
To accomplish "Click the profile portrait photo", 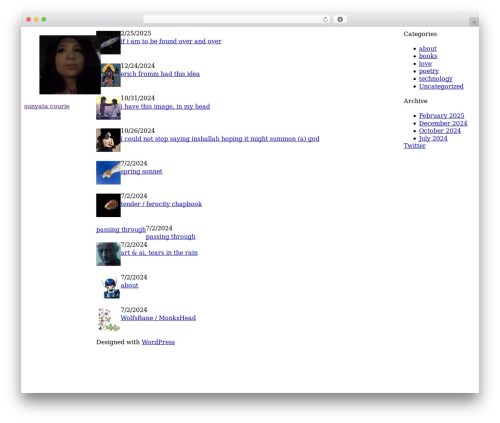I will click(x=70, y=65).
